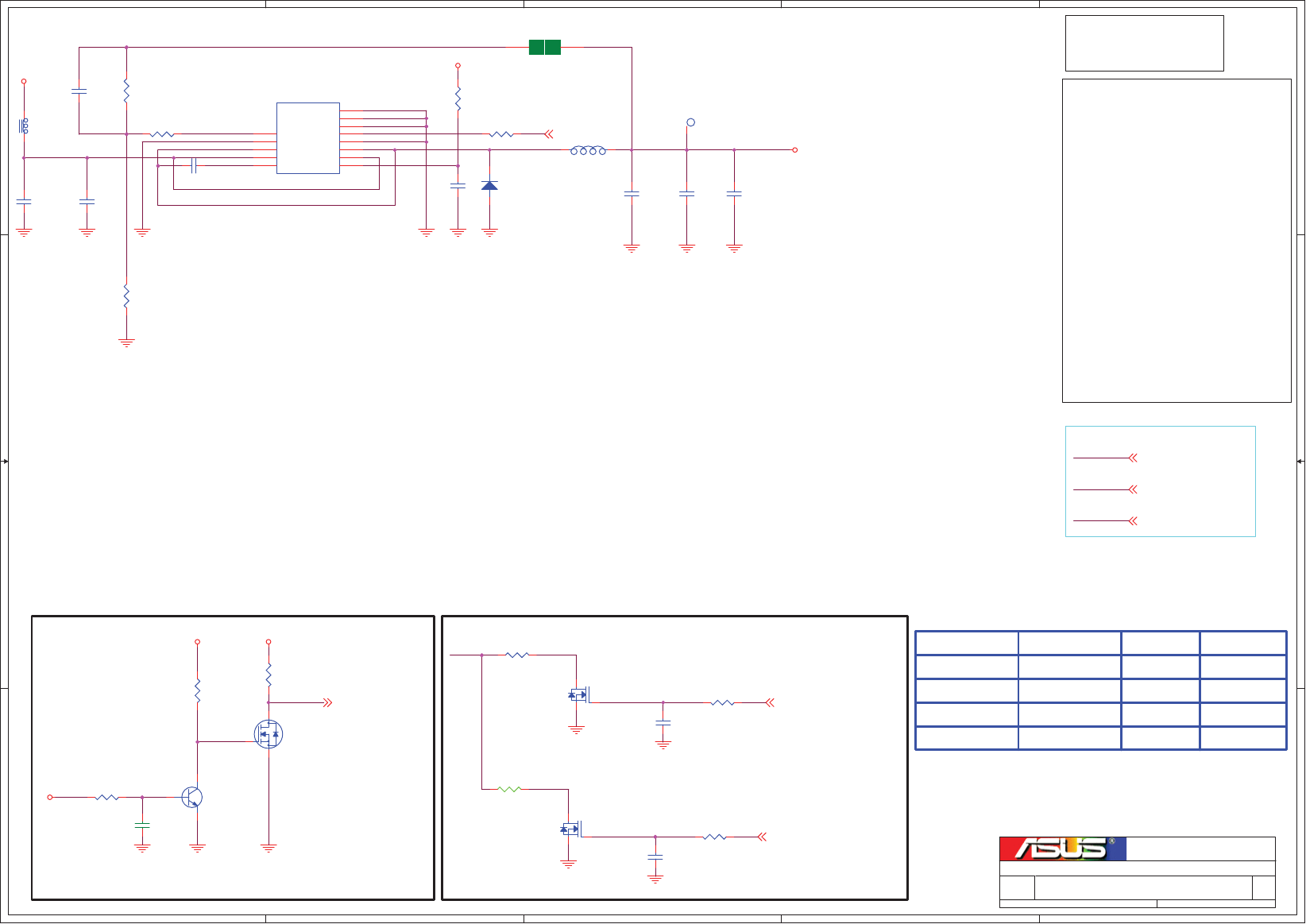This screenshot has width=1306, height=924.
Task: Click the red input terminal before the transistor base resistor
Action: click(x=50, y=797)
